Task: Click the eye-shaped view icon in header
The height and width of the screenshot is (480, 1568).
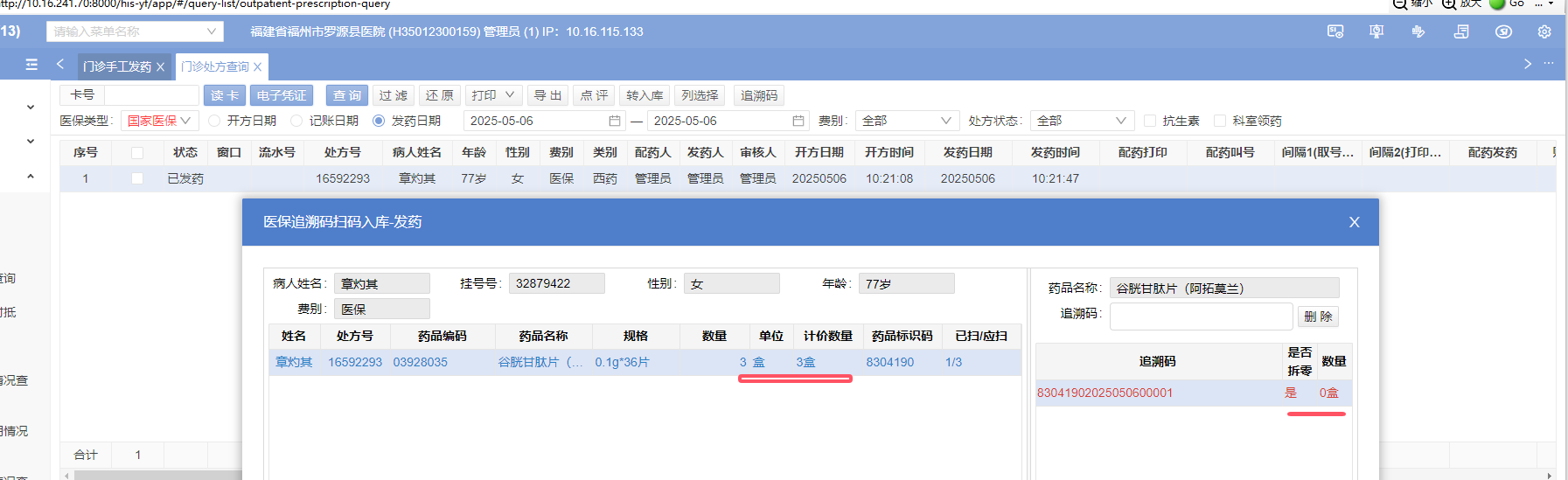Action: (1503, 31)
